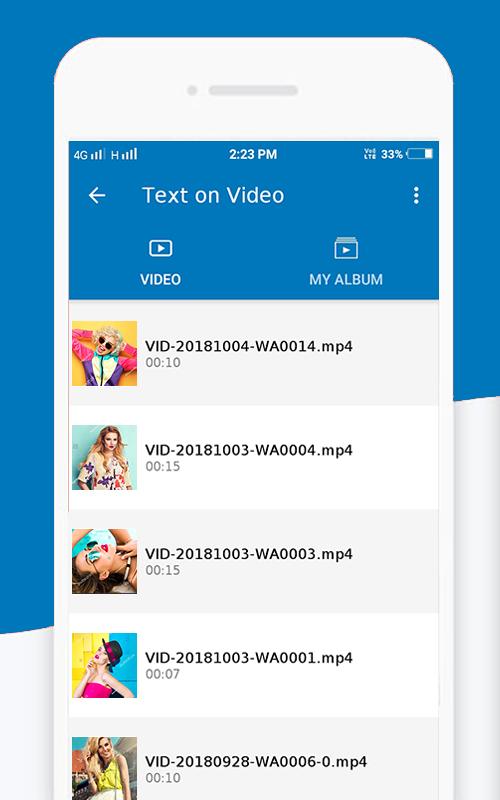Click the VIDEO tab play icon
This screenshot has width=500, height=800.
tap(161, 248)
